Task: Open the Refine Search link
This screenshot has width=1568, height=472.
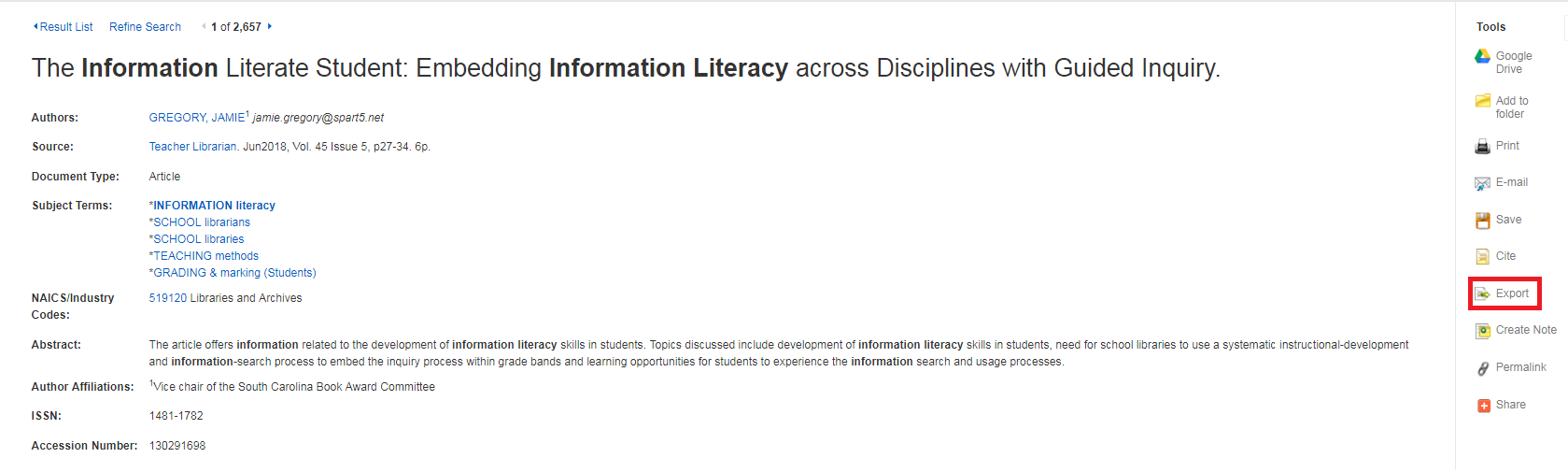Action: (145, 27)
